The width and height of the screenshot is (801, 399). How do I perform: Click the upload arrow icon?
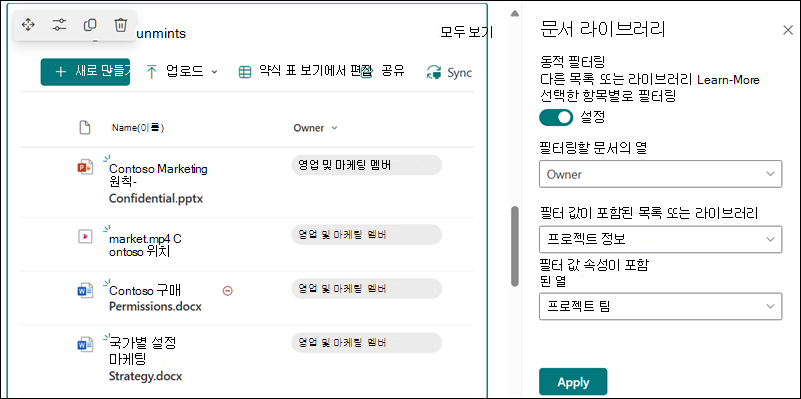tap(152, 72)
